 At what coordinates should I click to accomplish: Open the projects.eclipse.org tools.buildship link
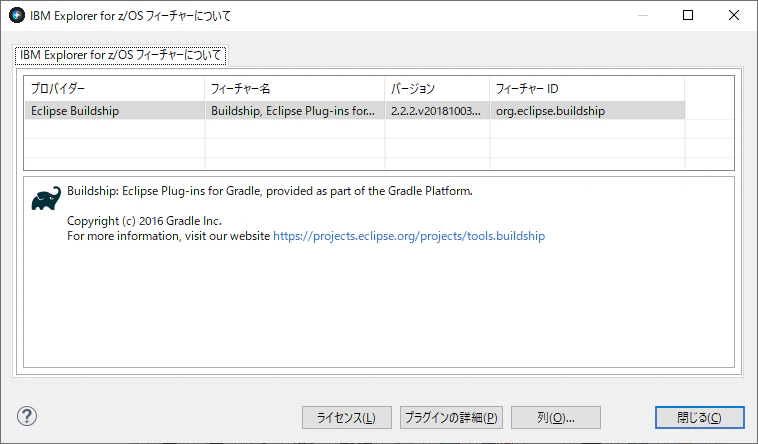coord(409,236)
